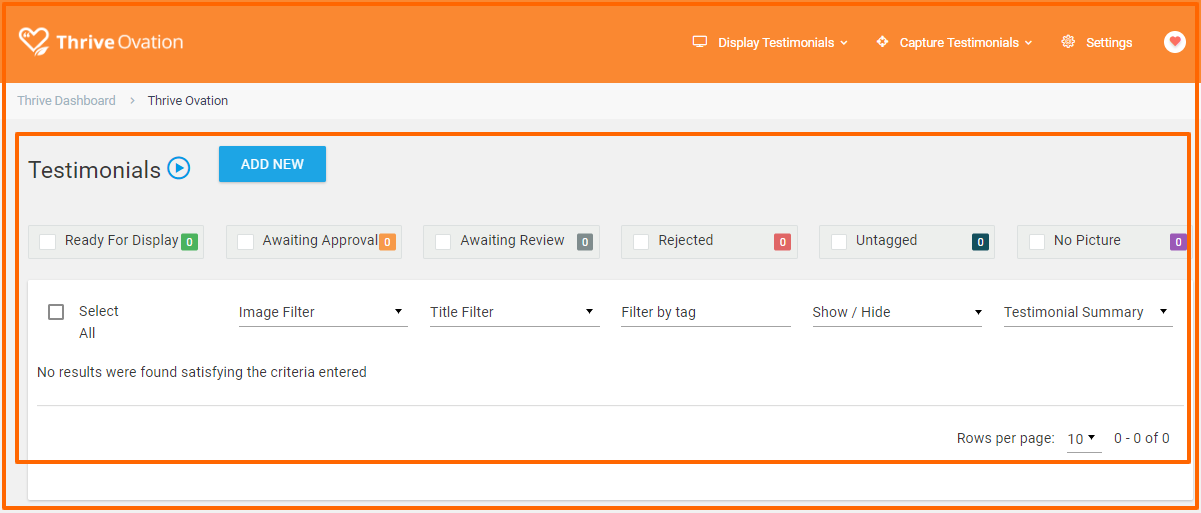Open the Show / Hide dropdown
Image resolution: width=1201 pixels, height=513 pixels.
897,312
